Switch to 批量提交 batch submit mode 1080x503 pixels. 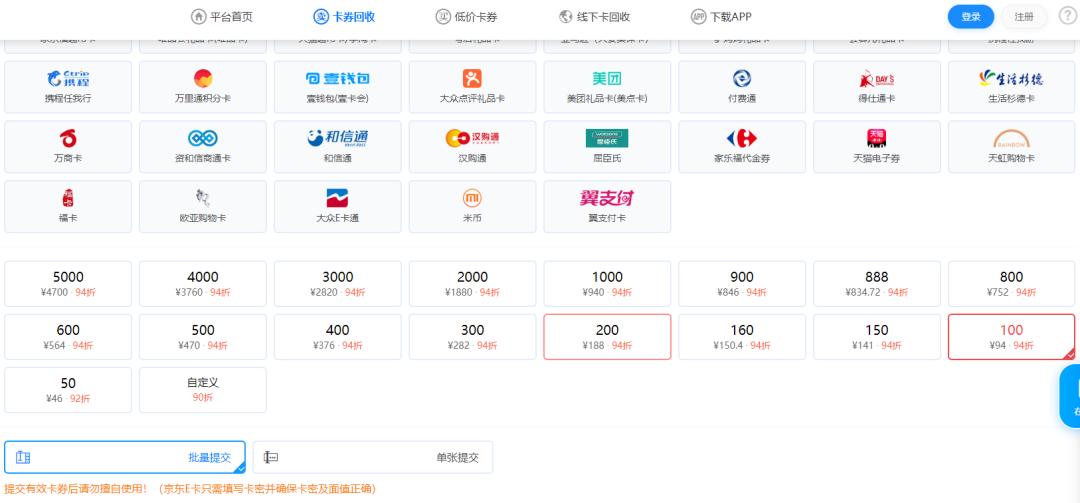125,458
